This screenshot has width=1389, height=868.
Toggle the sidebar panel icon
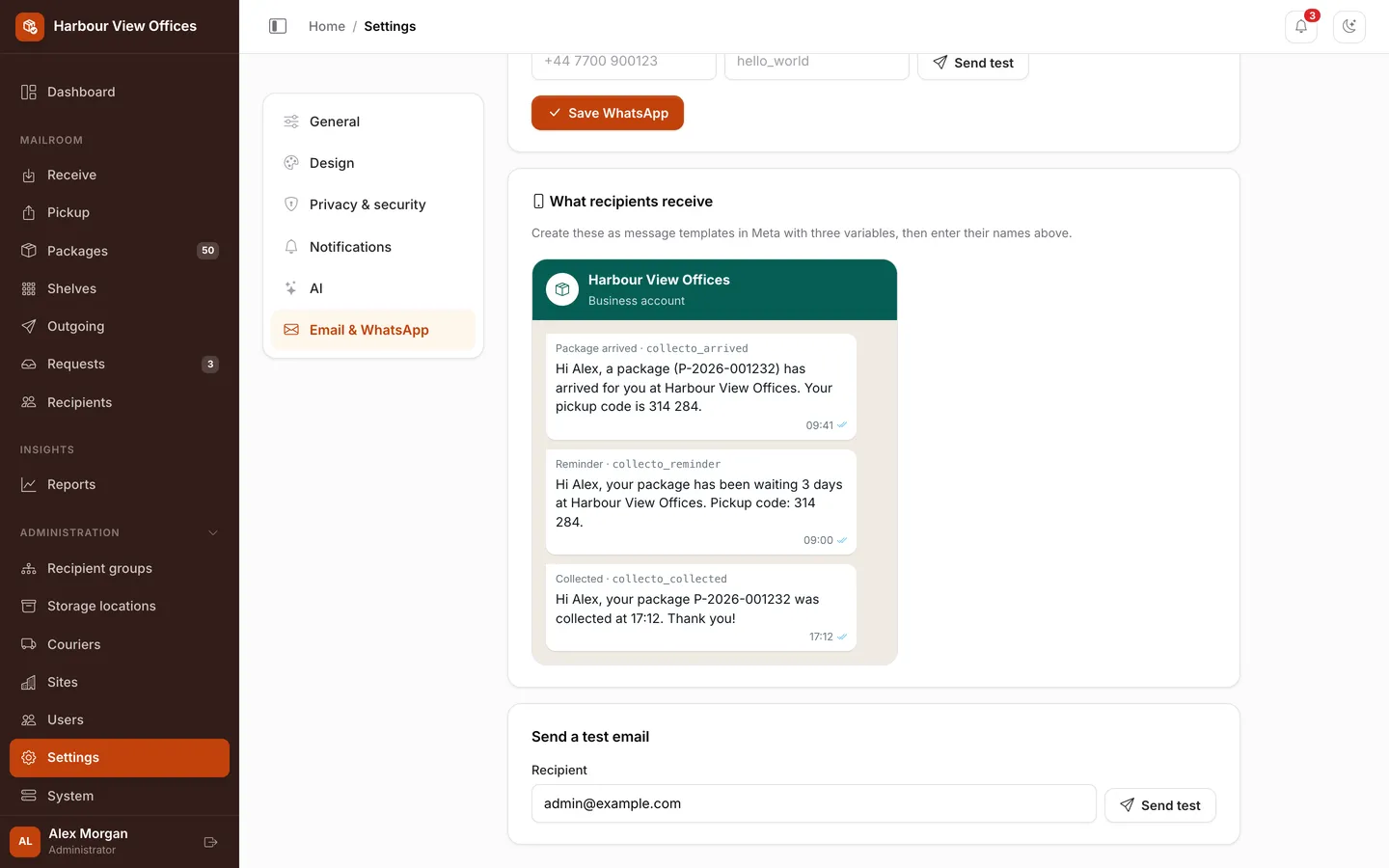278,26
